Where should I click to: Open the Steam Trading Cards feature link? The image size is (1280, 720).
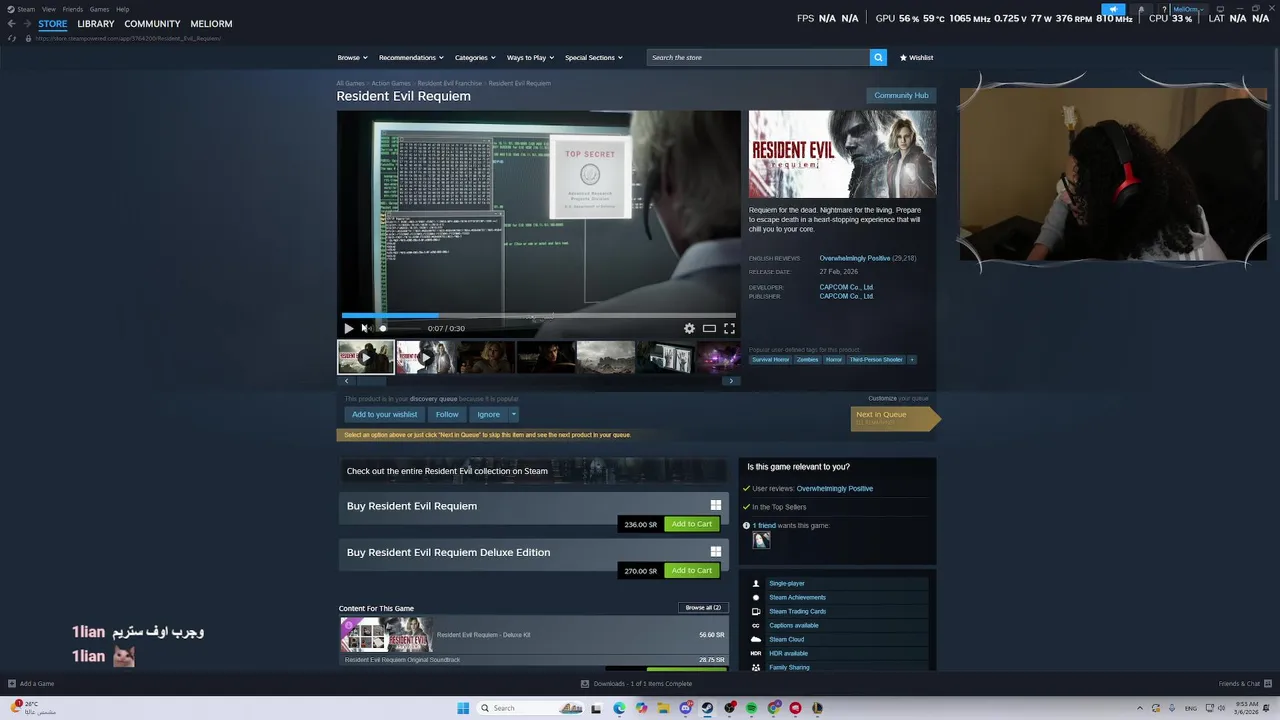(797, 611)
